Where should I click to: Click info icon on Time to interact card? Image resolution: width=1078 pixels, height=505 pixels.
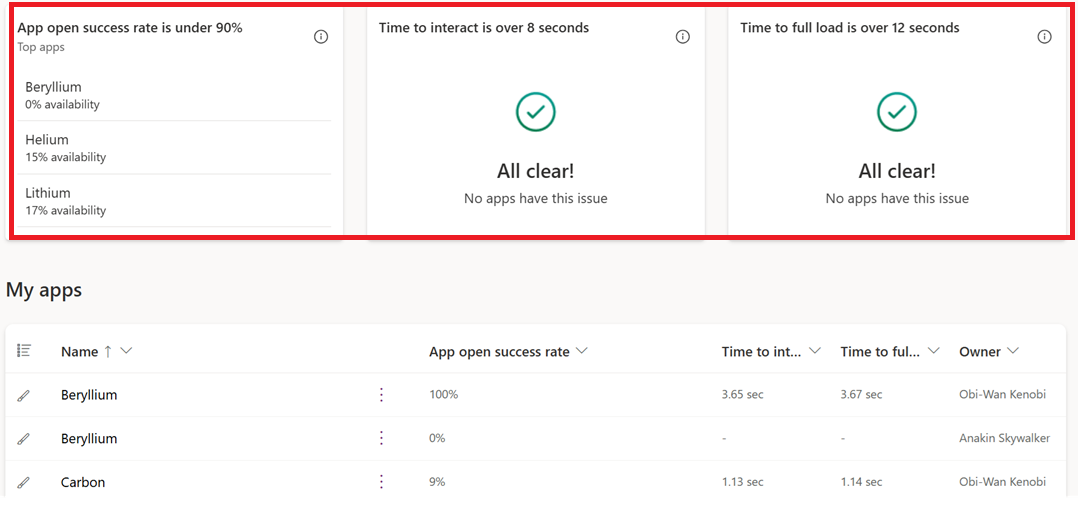683,37
